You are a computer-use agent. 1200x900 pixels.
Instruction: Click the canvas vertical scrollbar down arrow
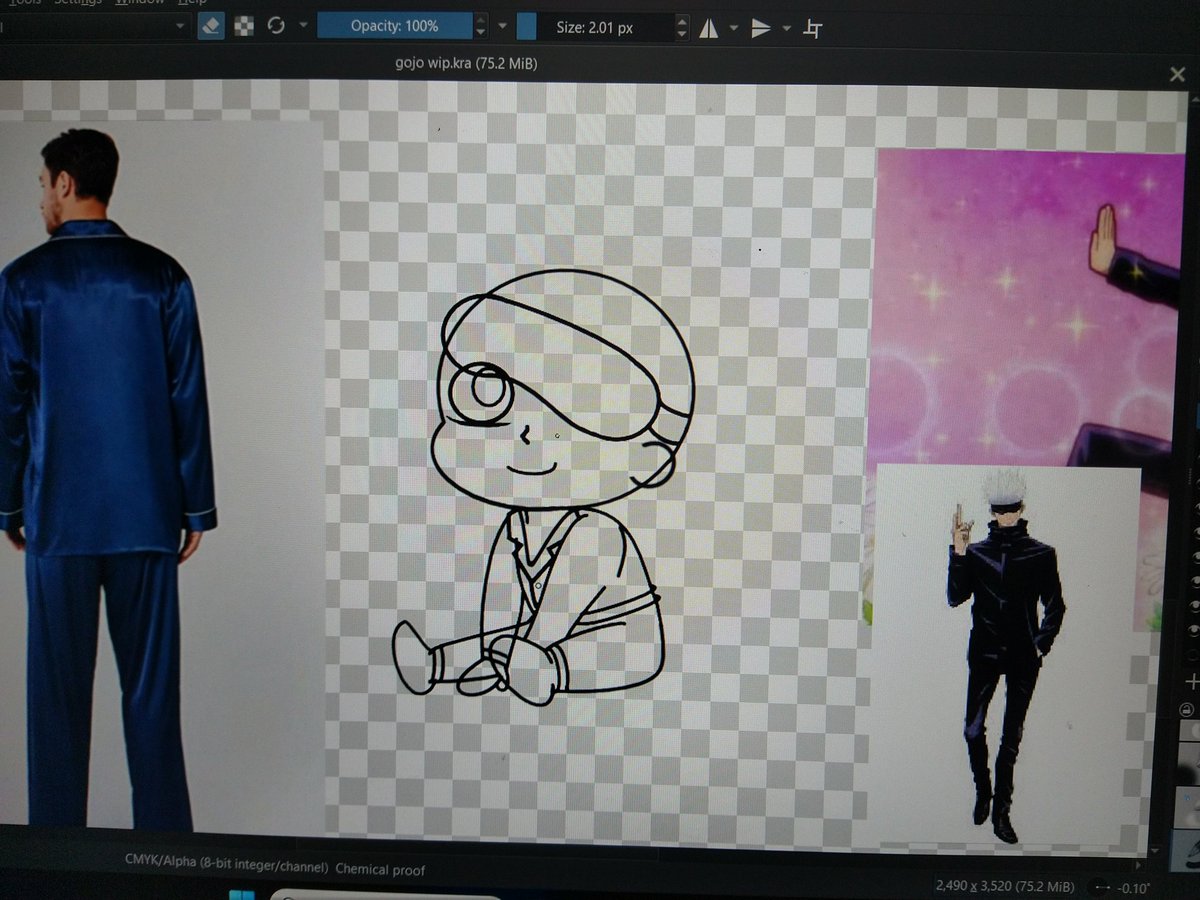coord(1157,850)
